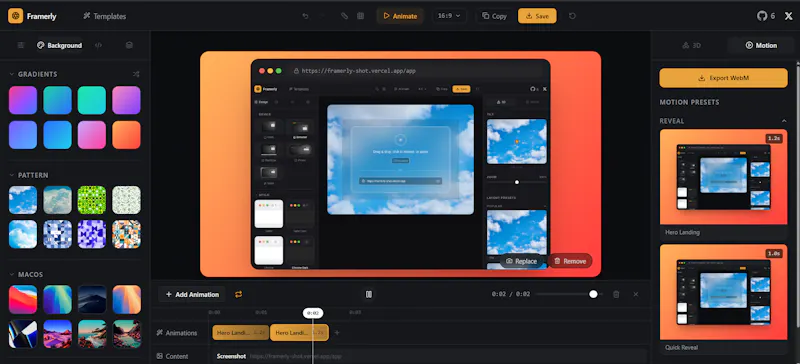Select the Motion tab

tap(761, 45)
